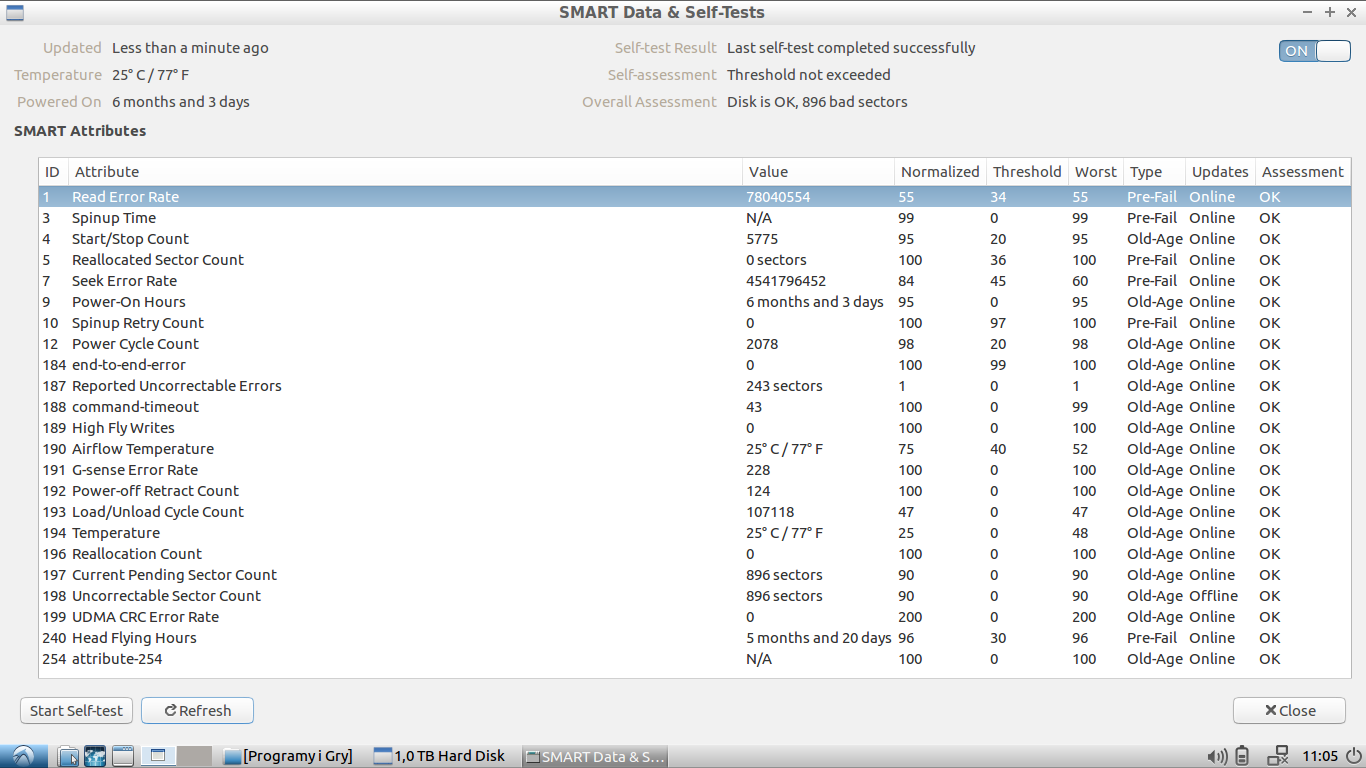The height and width of the screenshot is (768, 1366).
Task: Click the power logout icon in tray
Action: pos(1353,756)
